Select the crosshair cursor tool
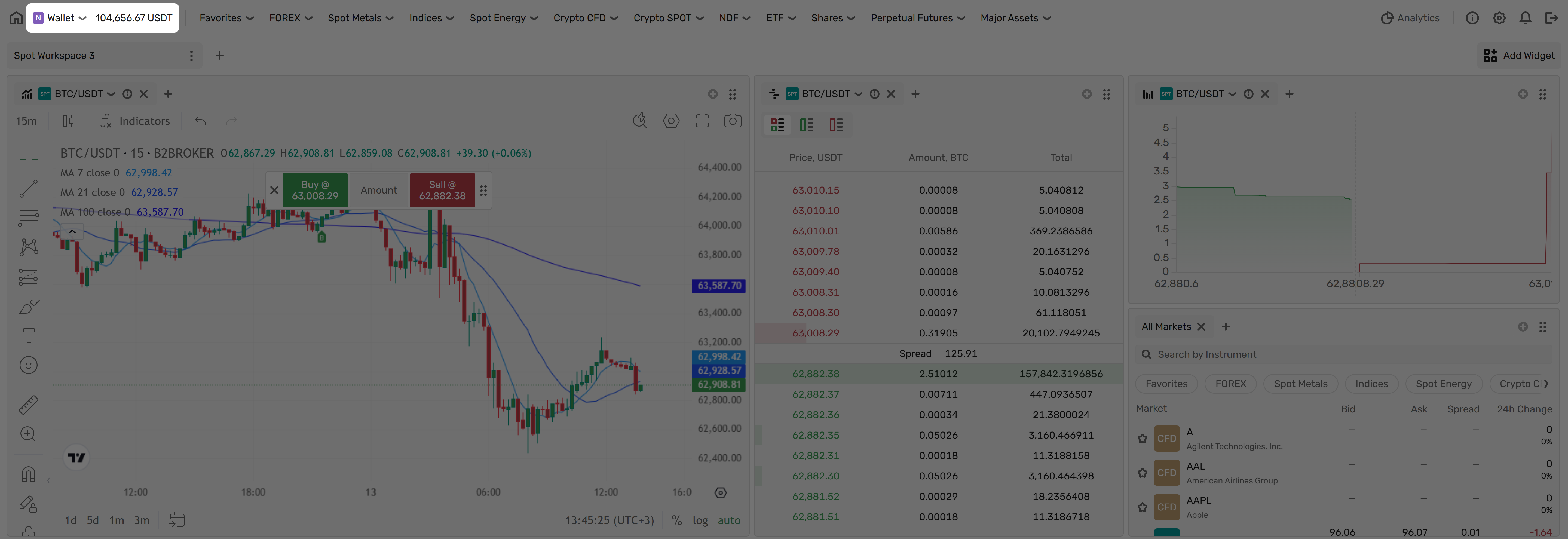 click(29, 160)
